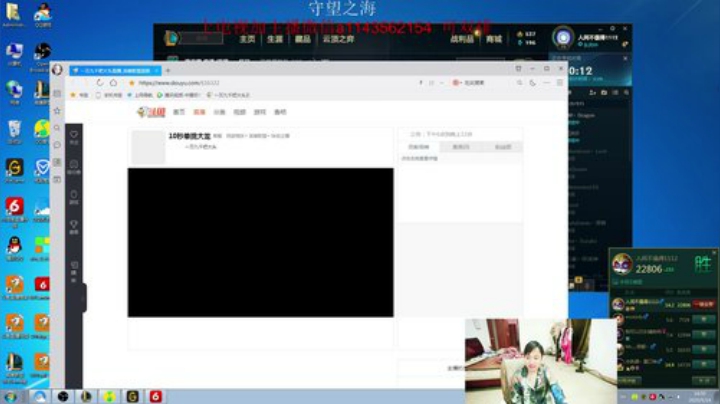Click the webcam overlay video
The image size is (720, 404).
(540, 361)
